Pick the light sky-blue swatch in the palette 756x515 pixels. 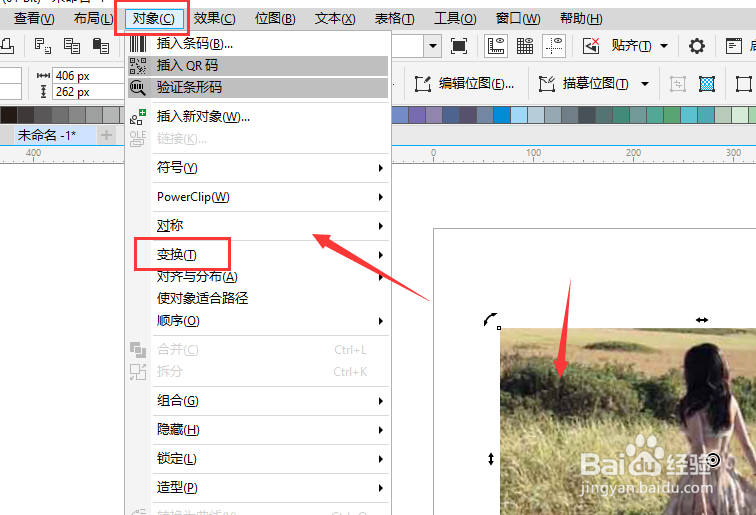(519, 115)
